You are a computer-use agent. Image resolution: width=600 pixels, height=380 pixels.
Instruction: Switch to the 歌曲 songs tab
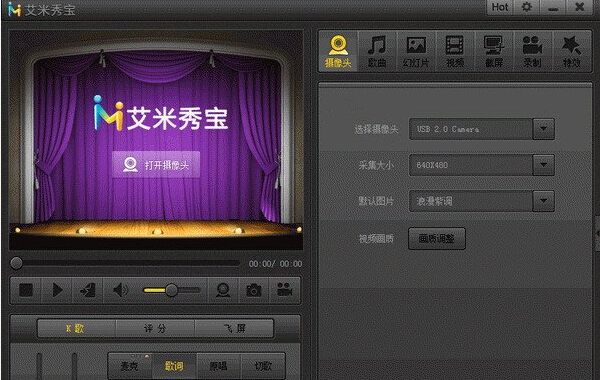(377, 51)
